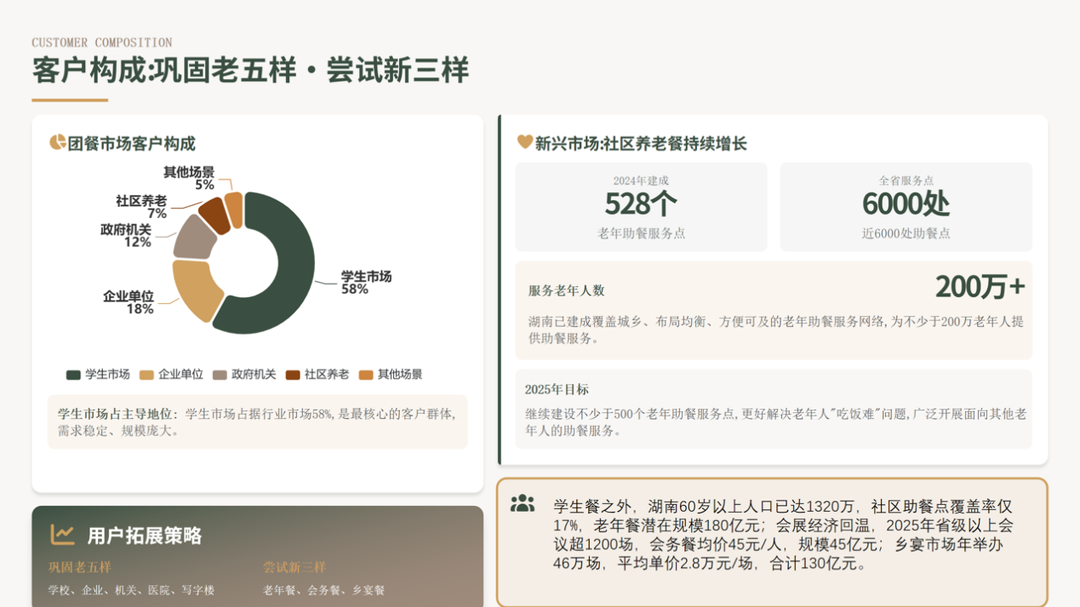Viewport: 1080px width, 607px height.
Task: Select the dark green 学生市场 legend swatch
Action: point(73,375)
